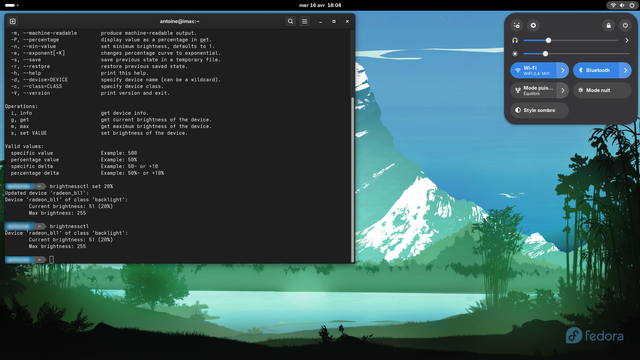The image size is (640, 360).
Task: Expand power mode options
Action: click(563, 90)
